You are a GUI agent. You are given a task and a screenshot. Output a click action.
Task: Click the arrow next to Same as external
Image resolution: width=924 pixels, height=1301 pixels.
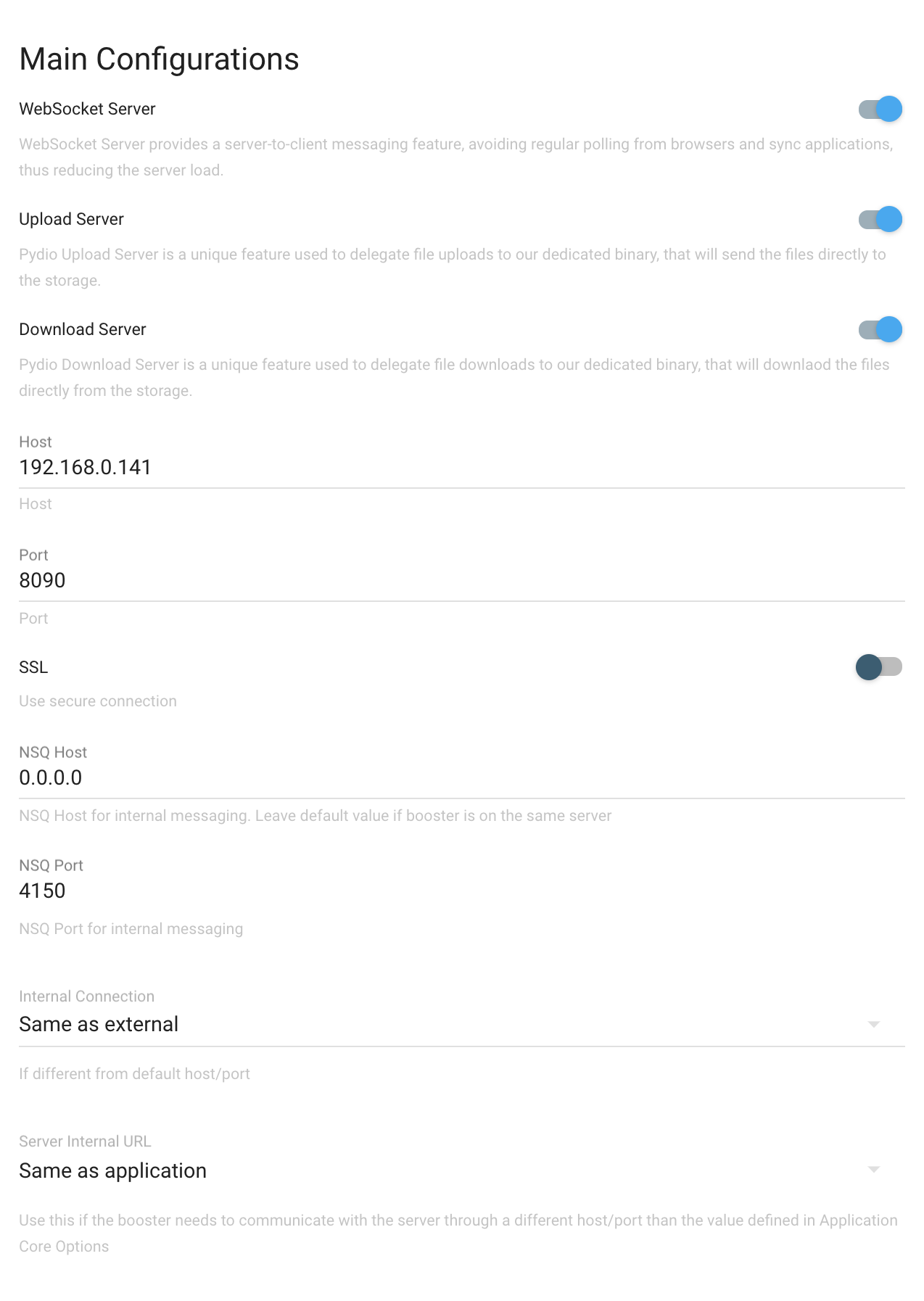coord(873,1025)
